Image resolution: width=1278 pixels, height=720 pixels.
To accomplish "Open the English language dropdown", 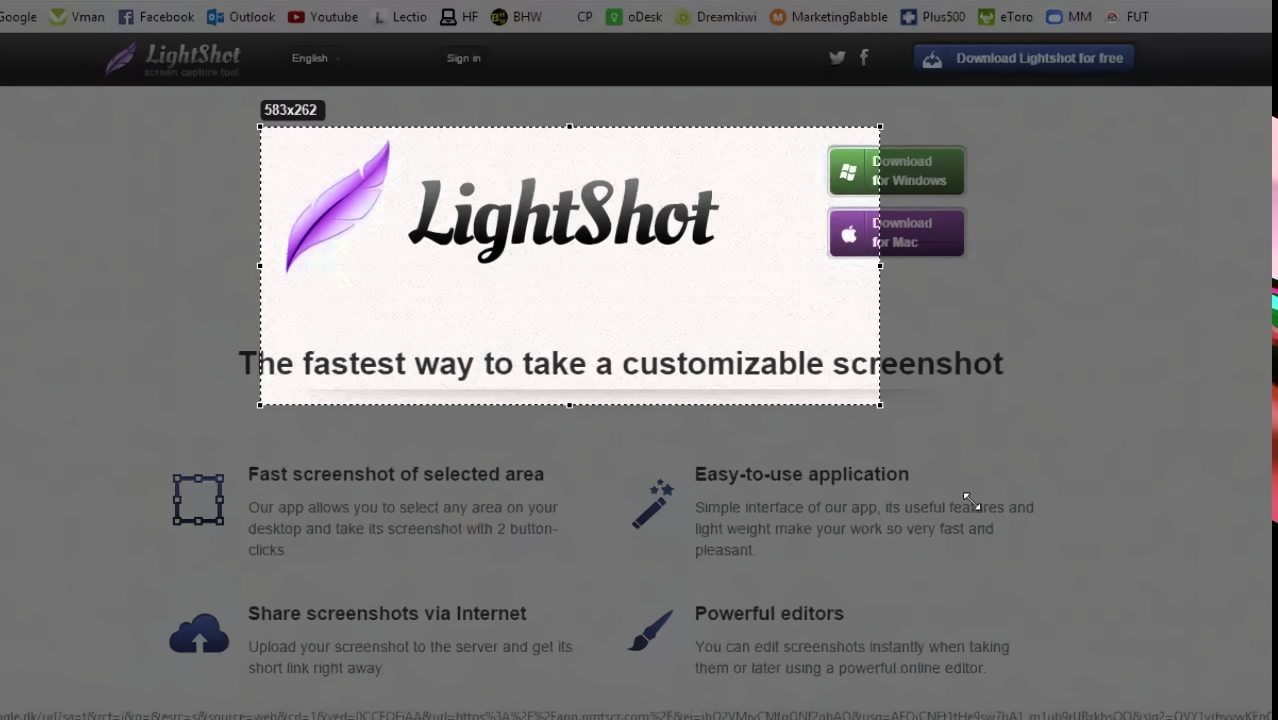I will pyautogui.click(x=315, y=58).
